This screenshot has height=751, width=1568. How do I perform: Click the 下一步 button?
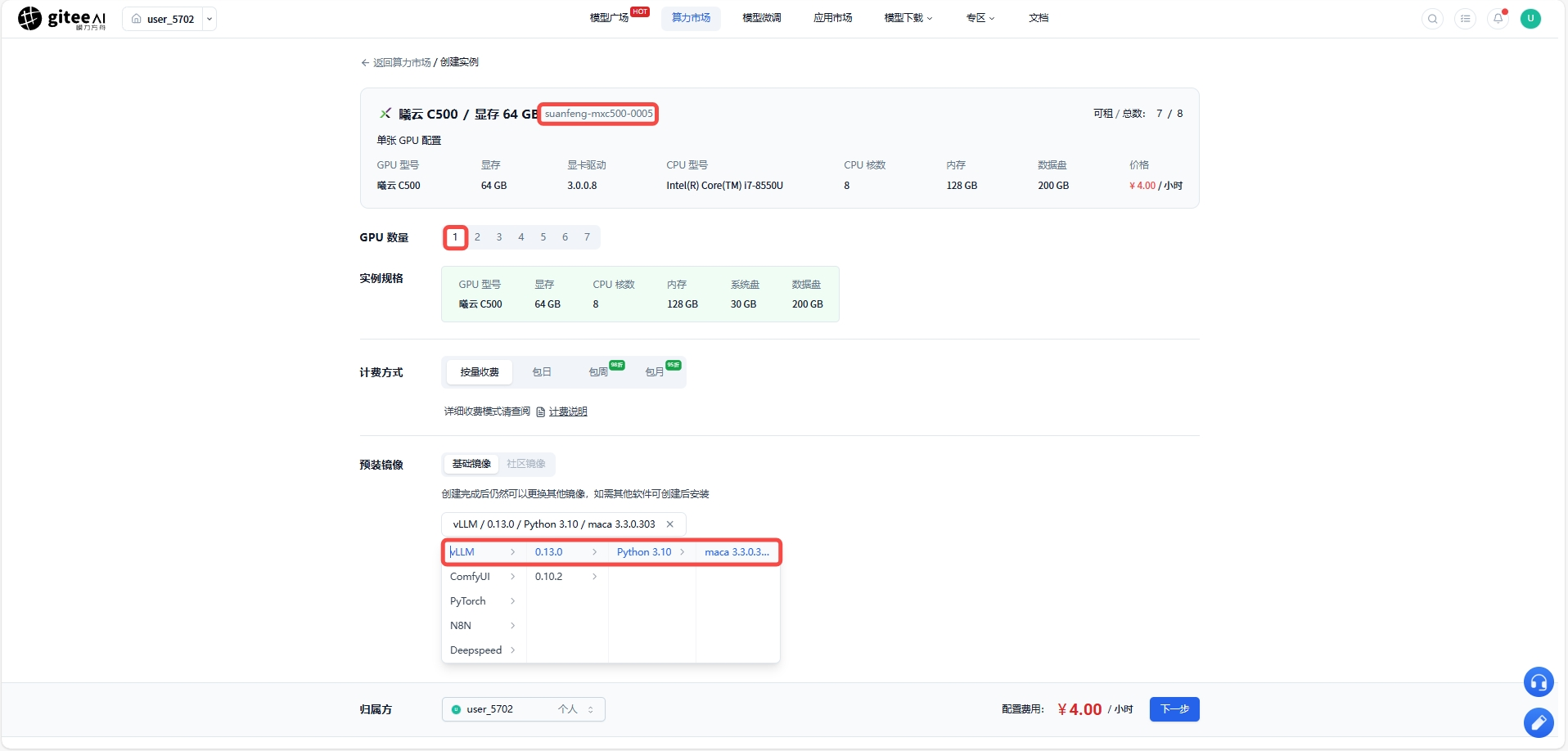[1174, 709]
